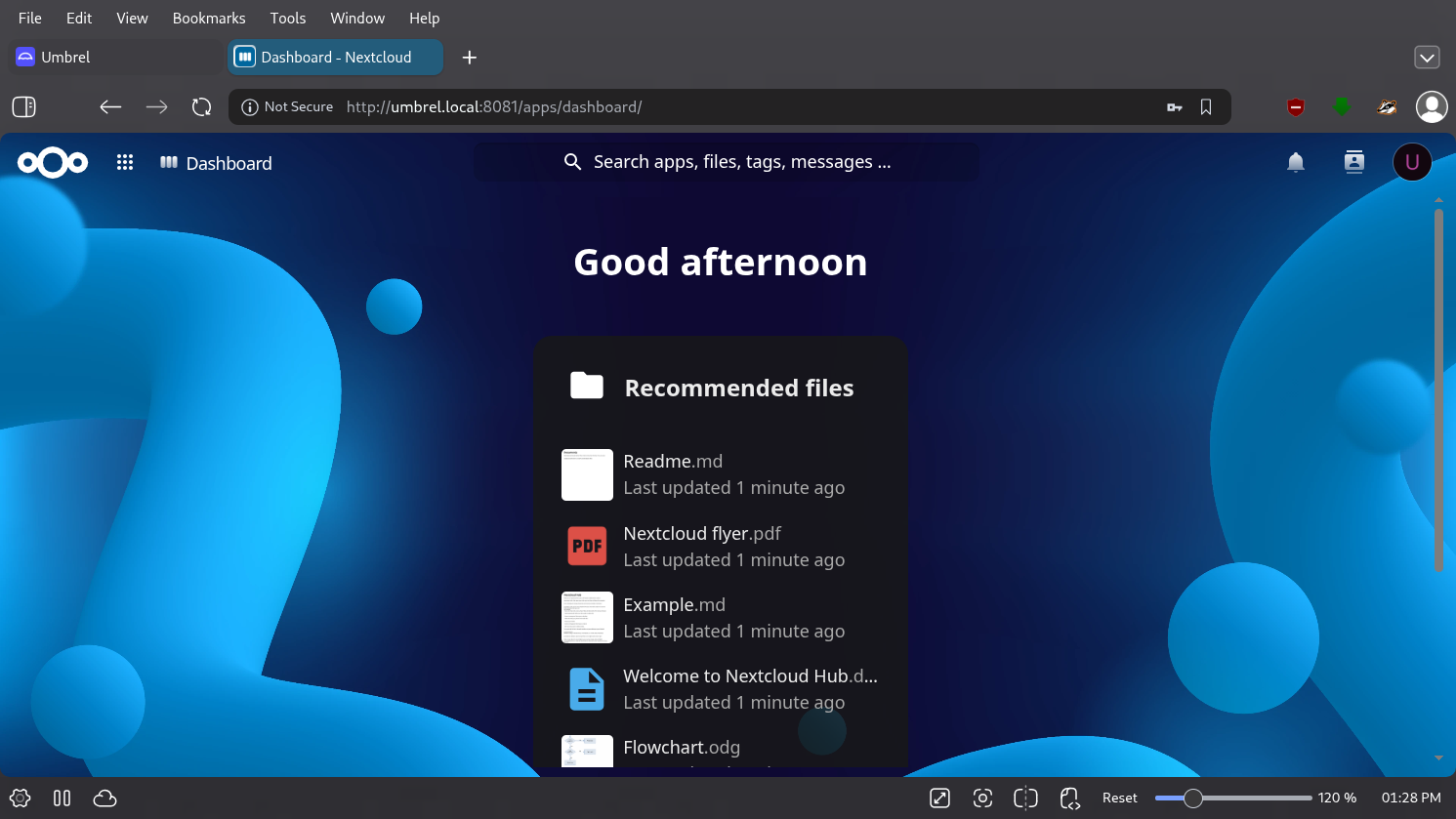Click the page vertical scrollbar

[1438, 389]
